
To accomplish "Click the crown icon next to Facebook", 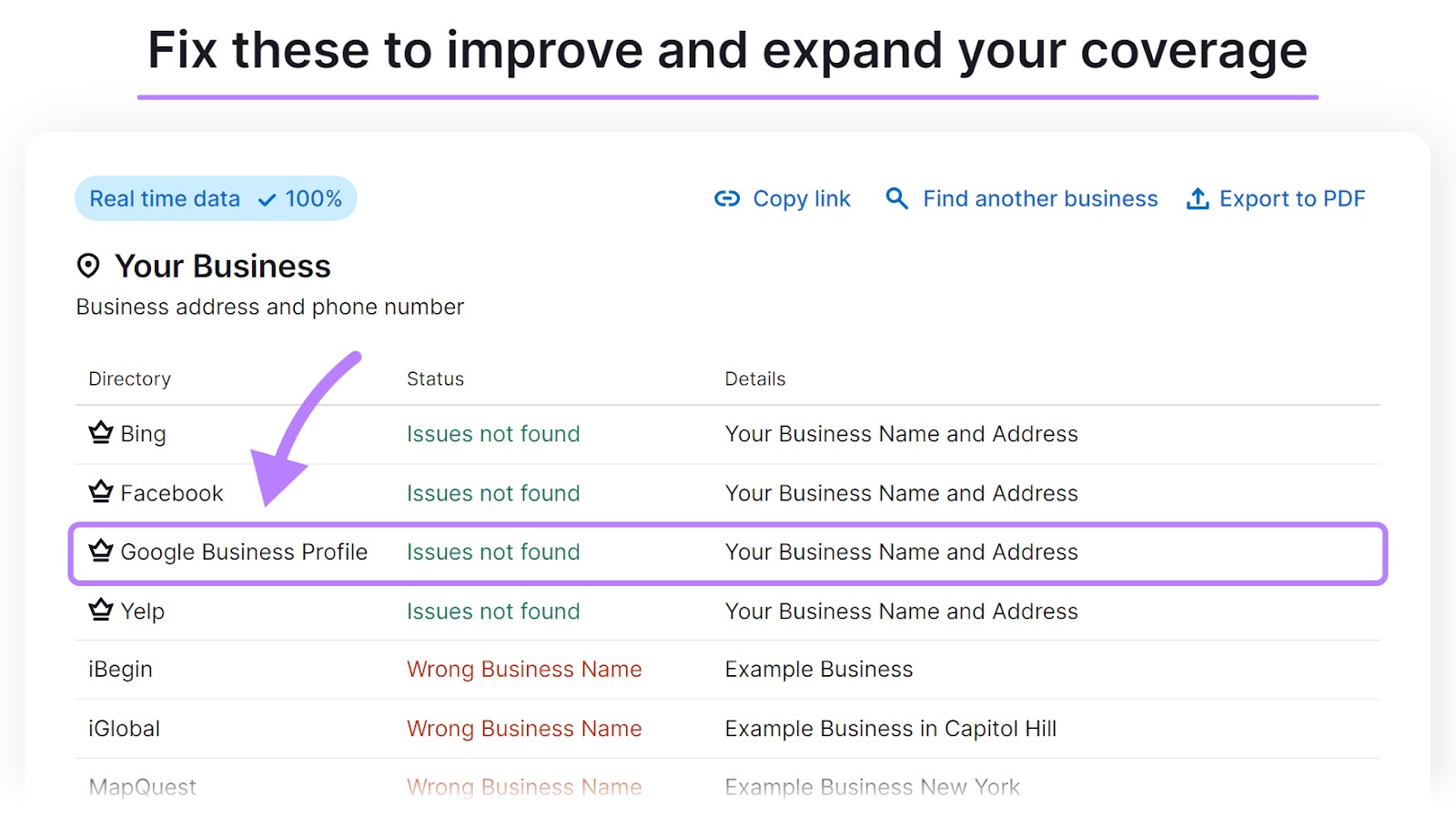I will pyautogui.click(x=100, y=491).
